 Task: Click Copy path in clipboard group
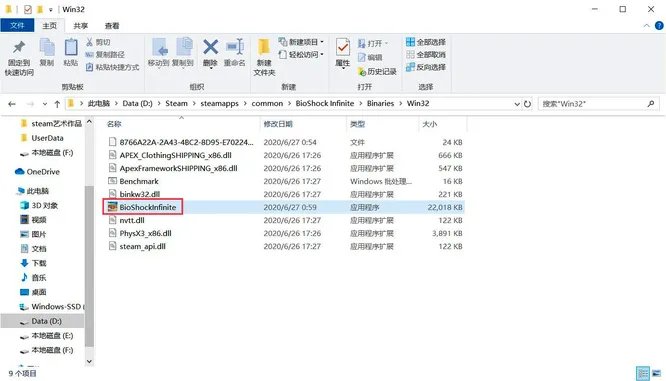coord(105,54)
